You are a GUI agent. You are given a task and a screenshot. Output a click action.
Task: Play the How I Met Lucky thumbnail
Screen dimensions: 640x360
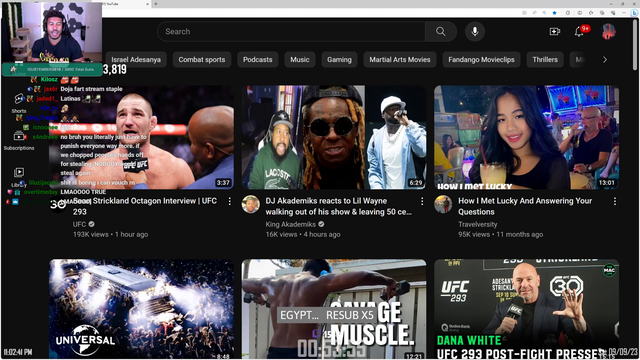[527, 137]
